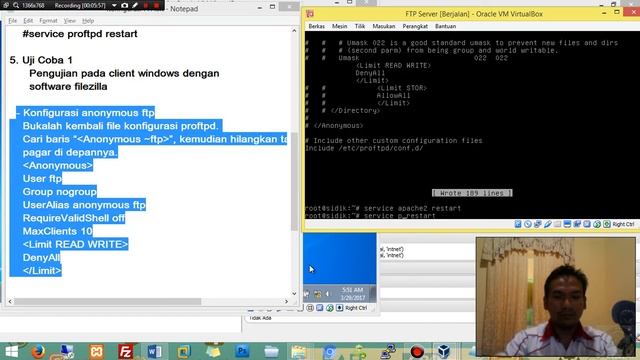Image resolution: width=640 pixels, height=360 pixels.
Task: Click the green mouse integration icon in FTP Server status bar
Action: (x=597, y=224)
